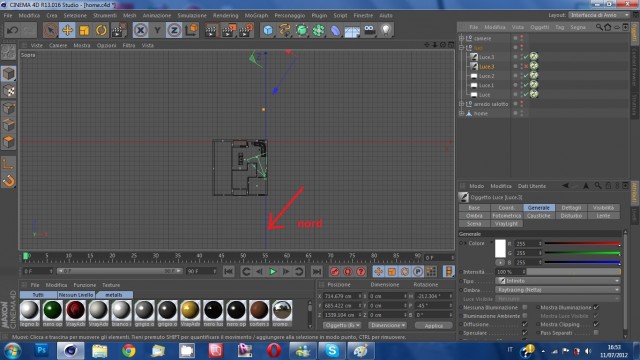Expand the arredo salotto group
640x360 pixels.
(x=462, y=104)
